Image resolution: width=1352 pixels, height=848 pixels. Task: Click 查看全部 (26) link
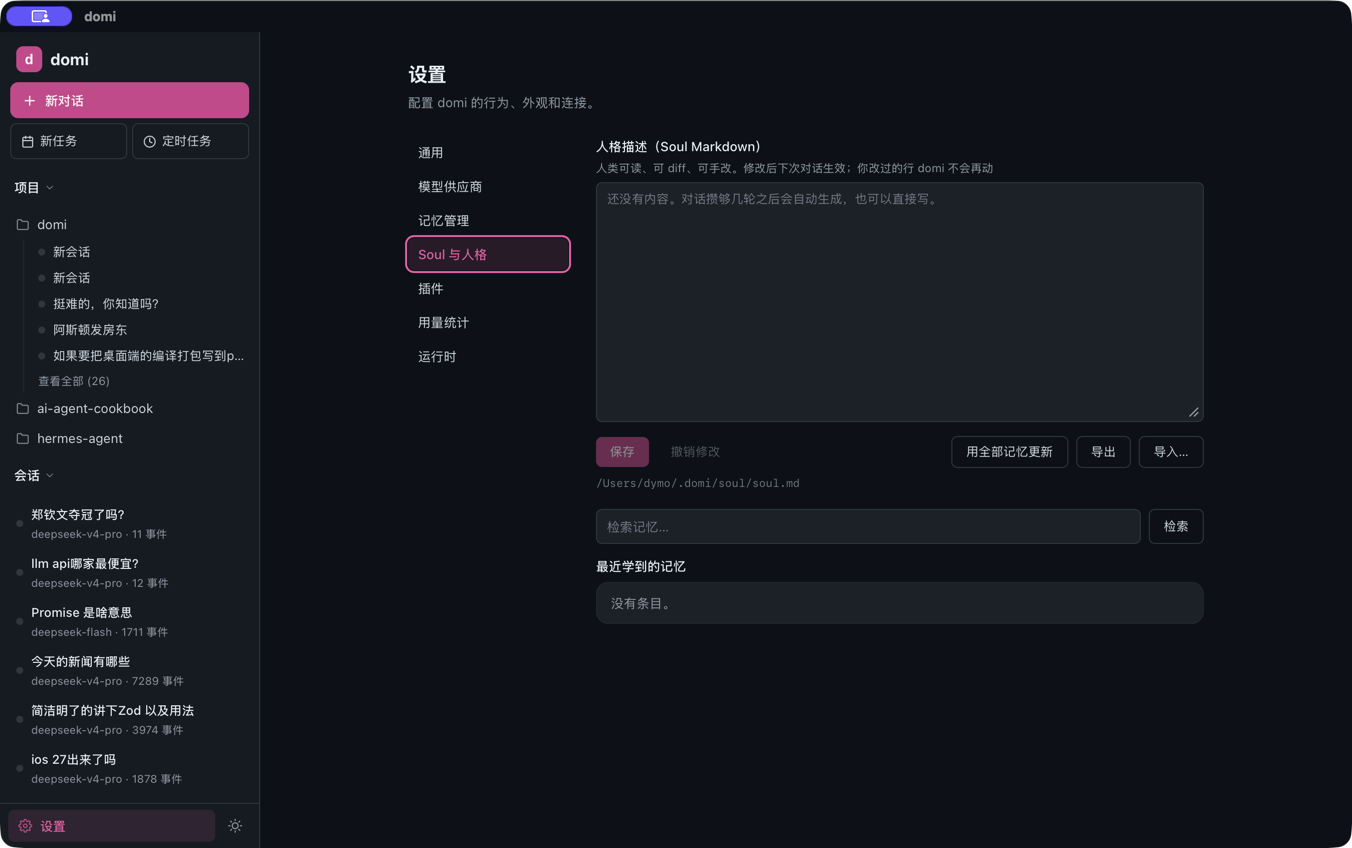pyautogui.click(x=74, y=381)
